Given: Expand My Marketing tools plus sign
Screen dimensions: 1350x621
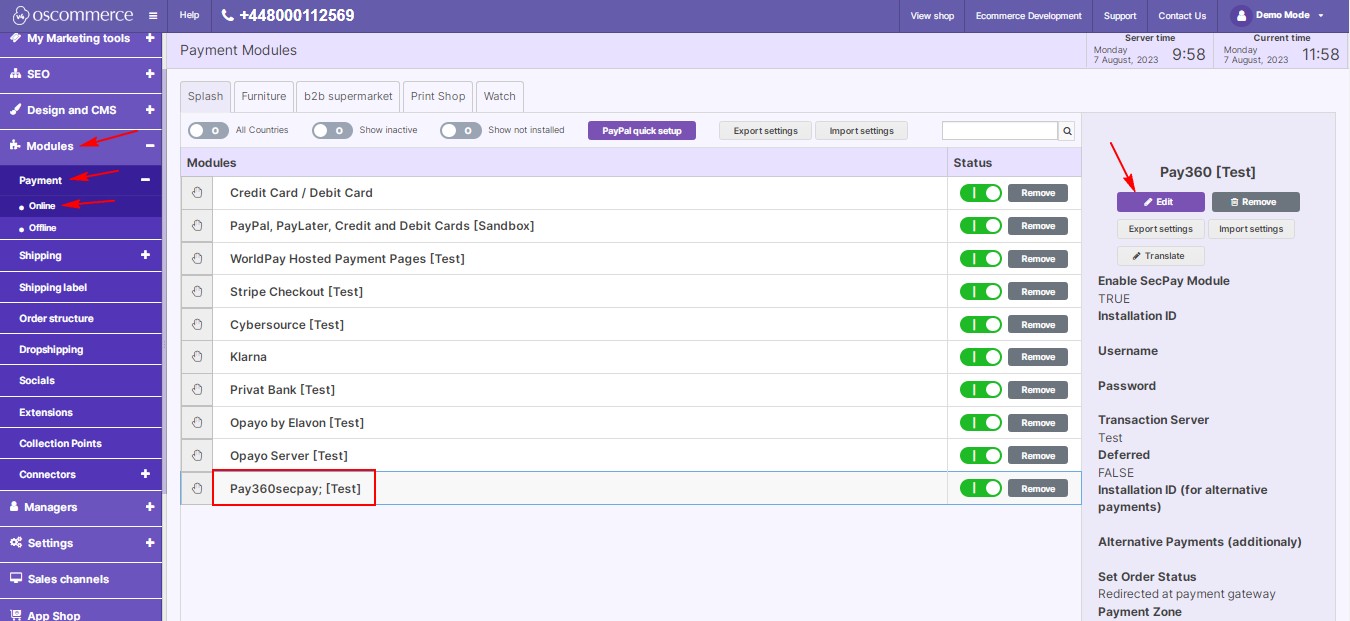Looking at the screenshot, I should [x=149, y=38].
